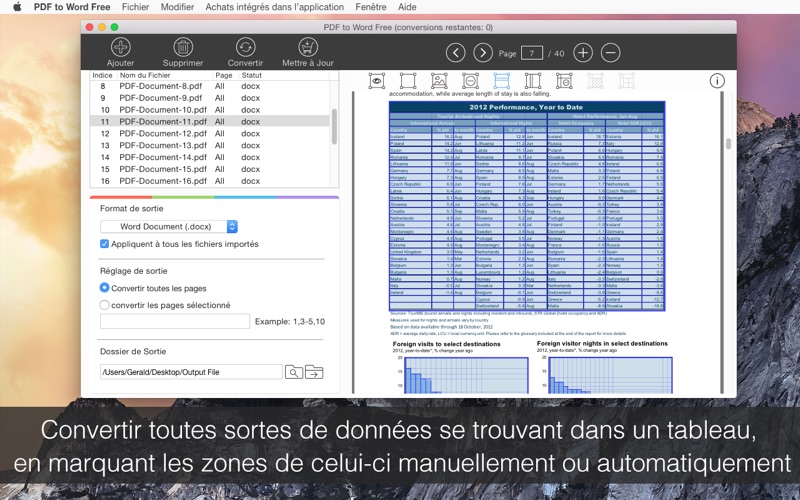Select PDF-Document-15.pdf row
The image size is (800, 500).
(x=210, y=169)
